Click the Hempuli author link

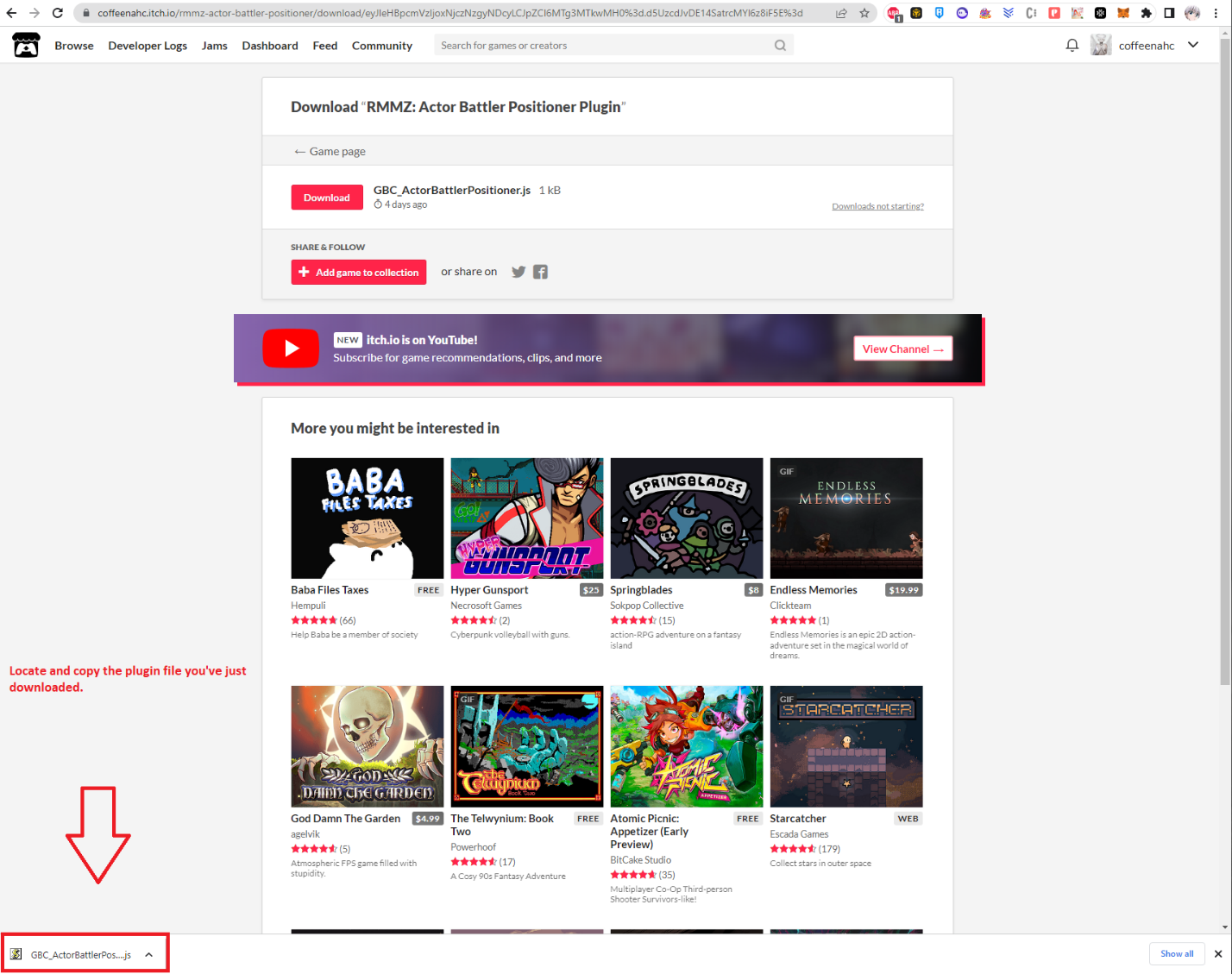[308, 606]
